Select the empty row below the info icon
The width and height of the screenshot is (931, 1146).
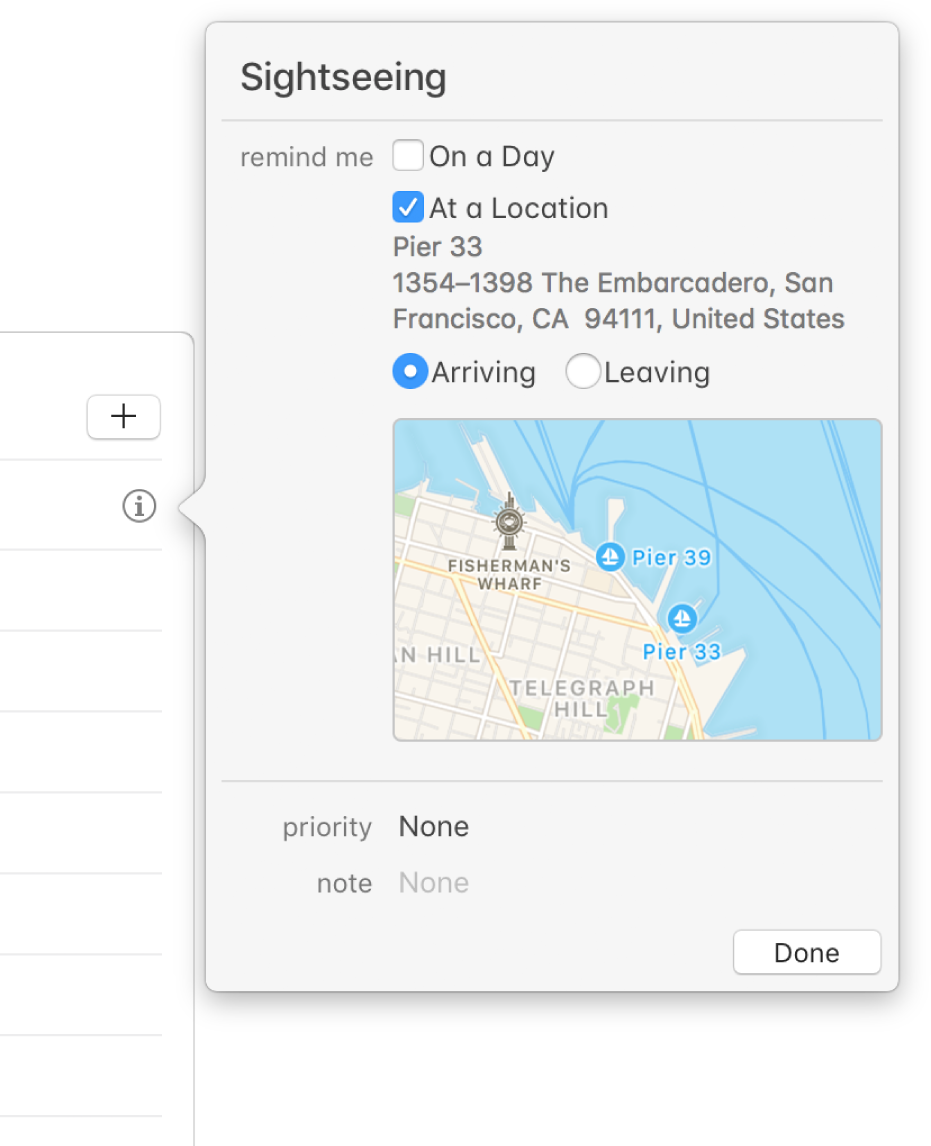click(81, 590)
